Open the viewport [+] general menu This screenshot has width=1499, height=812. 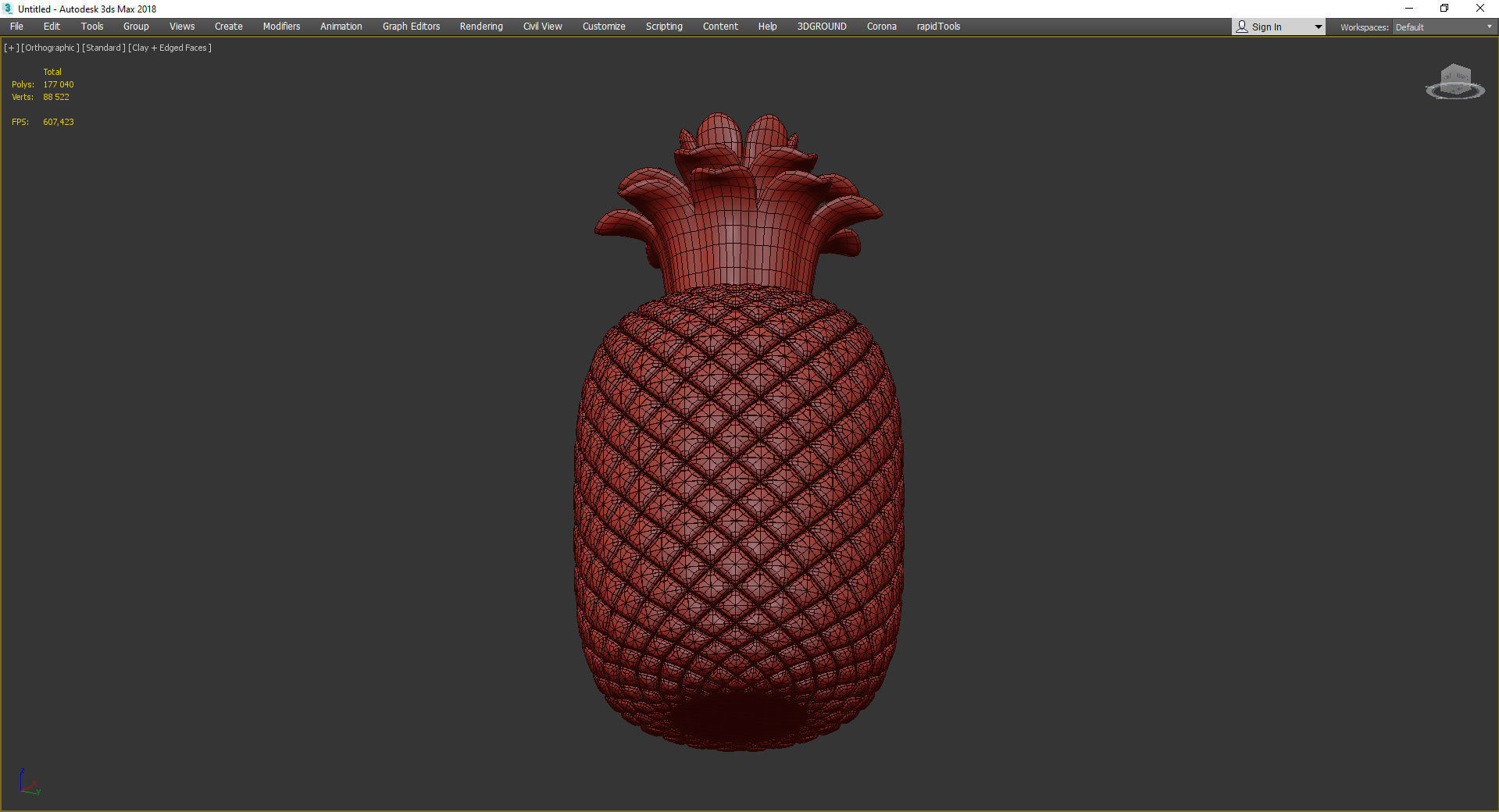tap(11, 48)
